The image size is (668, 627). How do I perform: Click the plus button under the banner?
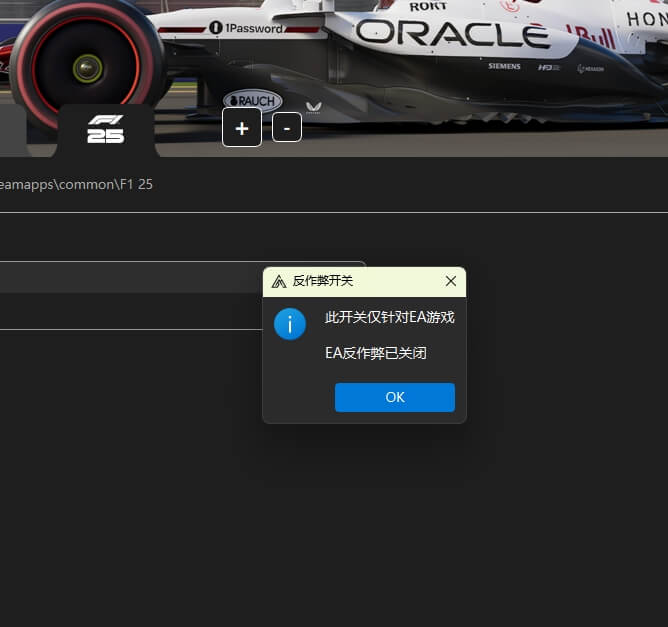(x=242, y=128)
